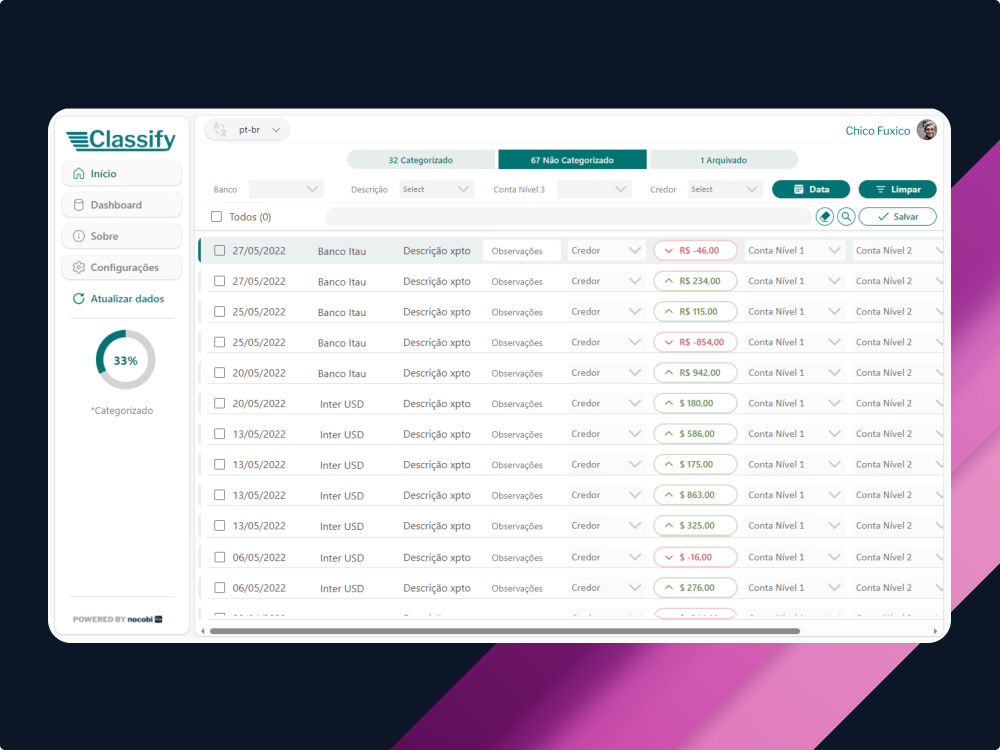
Task: Click the language translate icon
Action: [x=220, y=129]
